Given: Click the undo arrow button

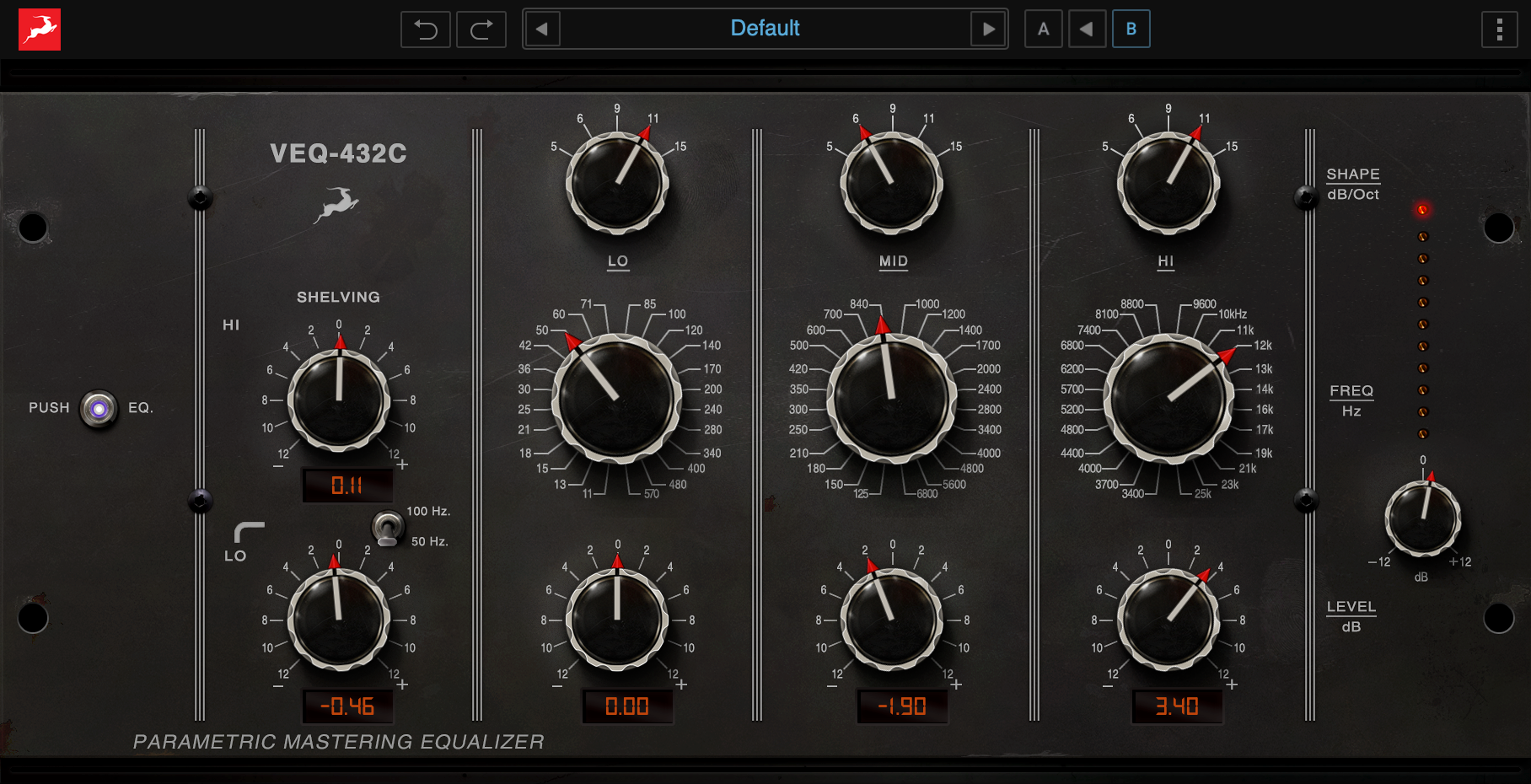Looking at the screenshot, I should click(x=426, y=30).
